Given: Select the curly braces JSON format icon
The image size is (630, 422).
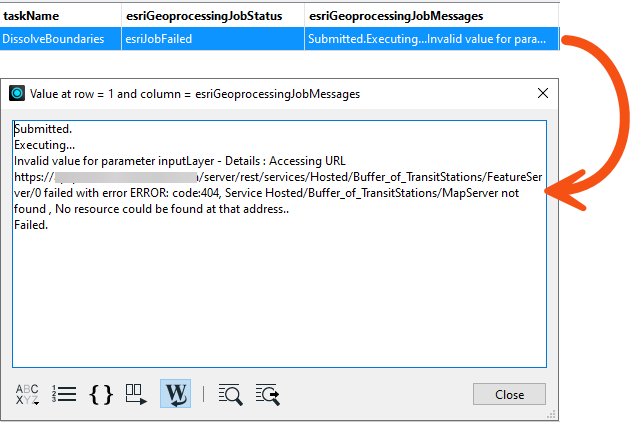Looking at the screenshot, I should pyautogui.click(x=101, y=394).
